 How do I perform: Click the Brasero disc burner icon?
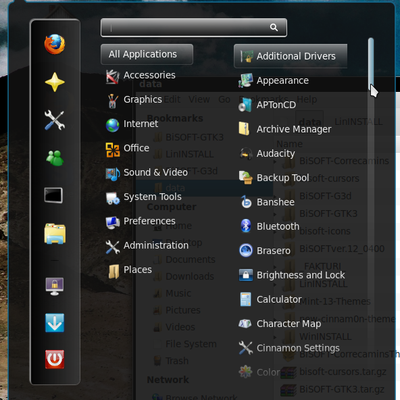coord(246,251)
